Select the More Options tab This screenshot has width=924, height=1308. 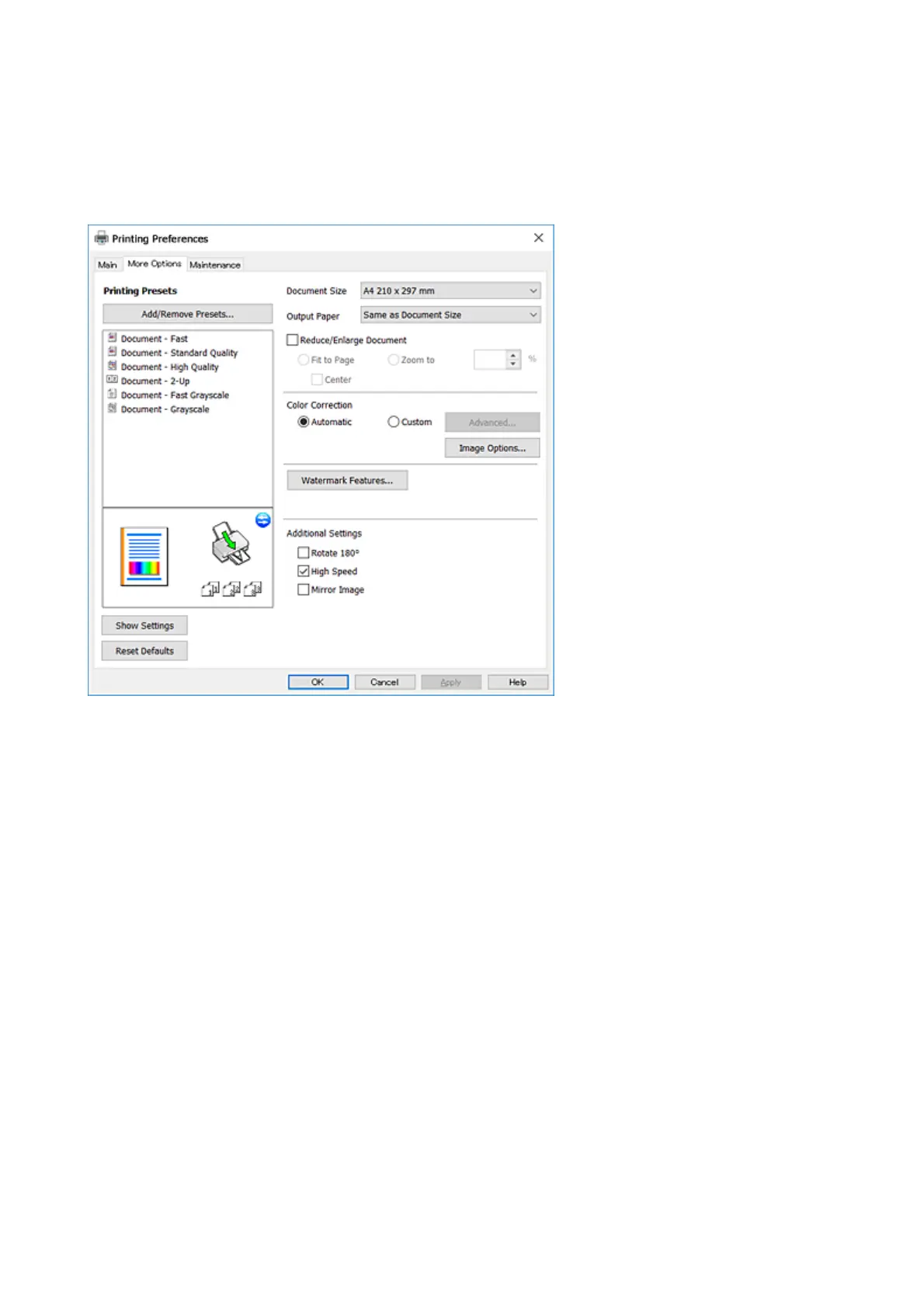click(155, 263)
